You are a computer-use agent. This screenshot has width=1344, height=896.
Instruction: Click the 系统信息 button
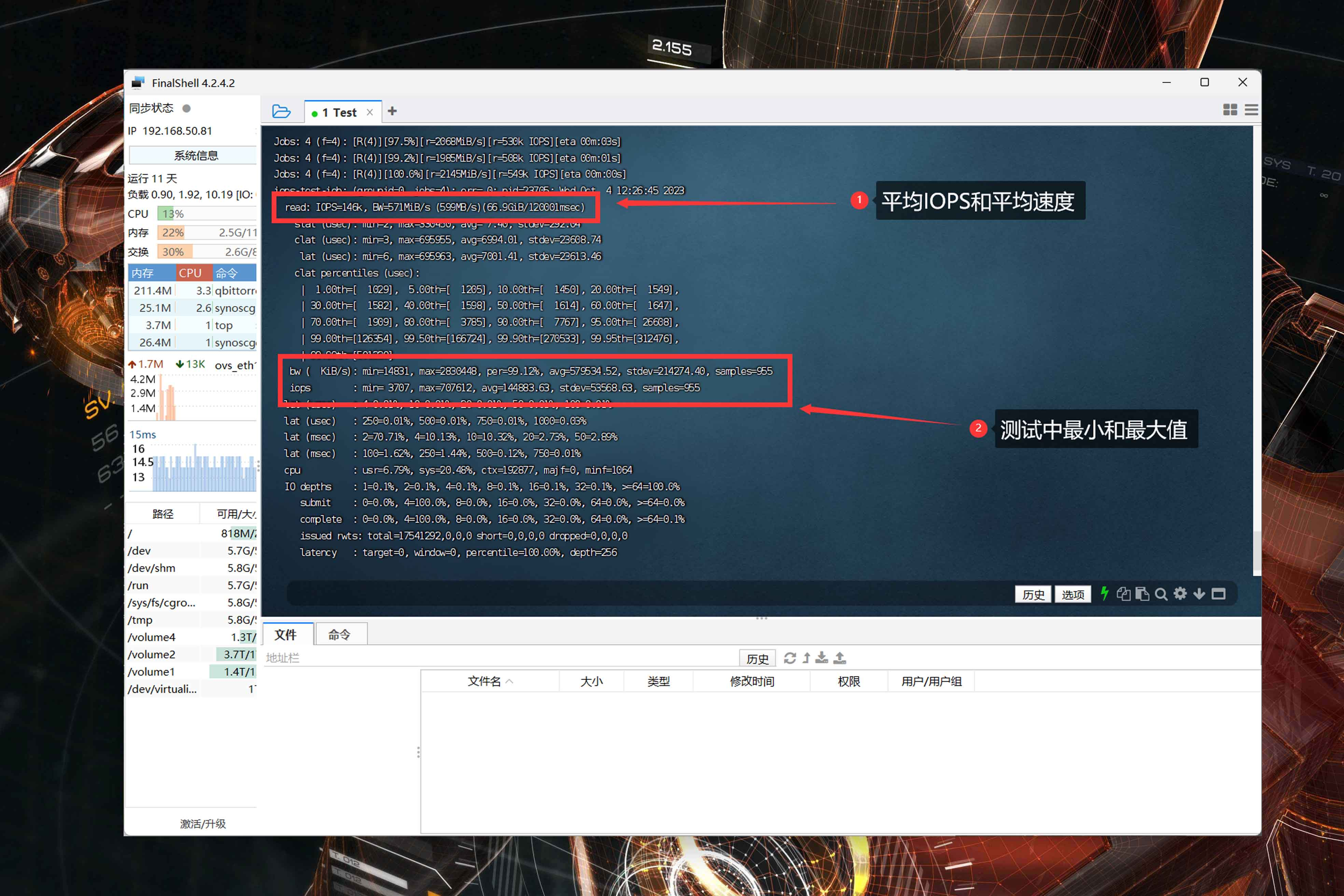coord(195,155)
